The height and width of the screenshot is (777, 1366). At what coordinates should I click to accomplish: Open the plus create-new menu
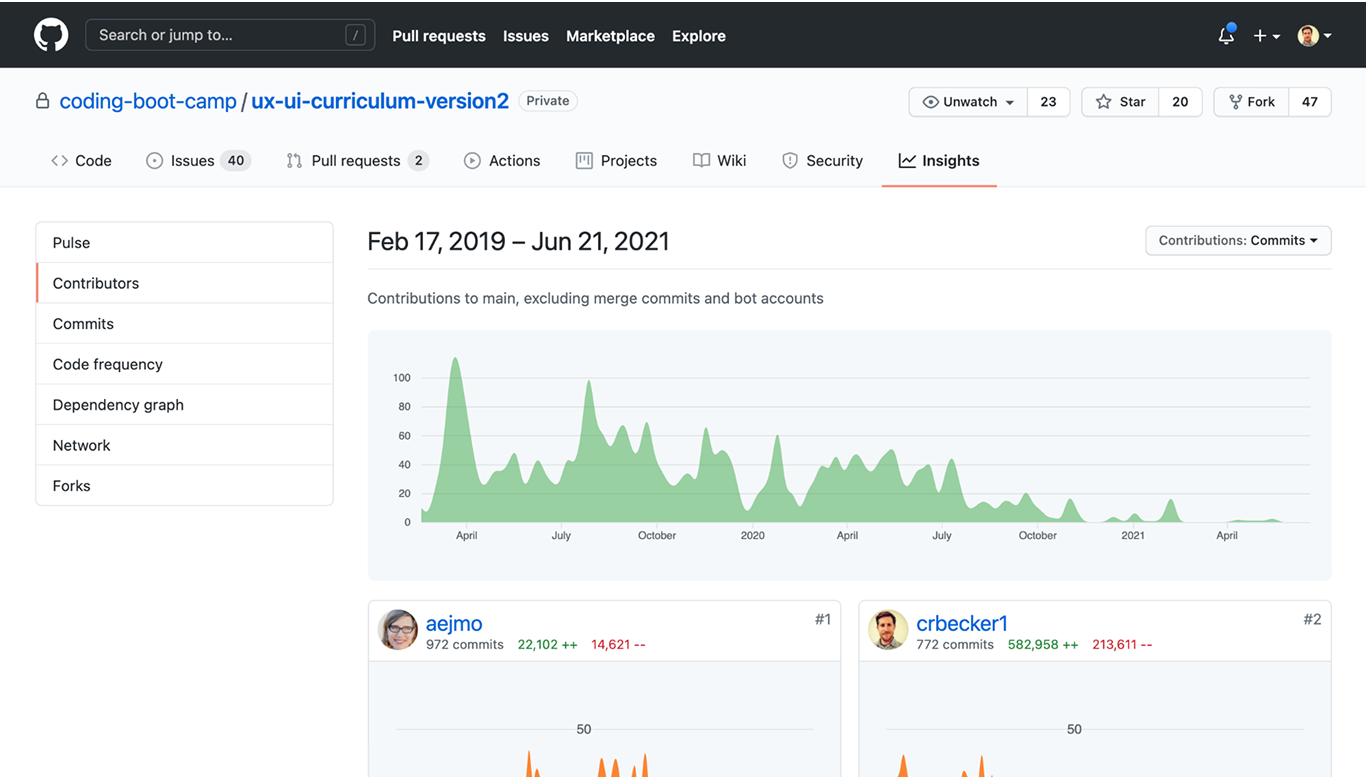(1266, 36)
